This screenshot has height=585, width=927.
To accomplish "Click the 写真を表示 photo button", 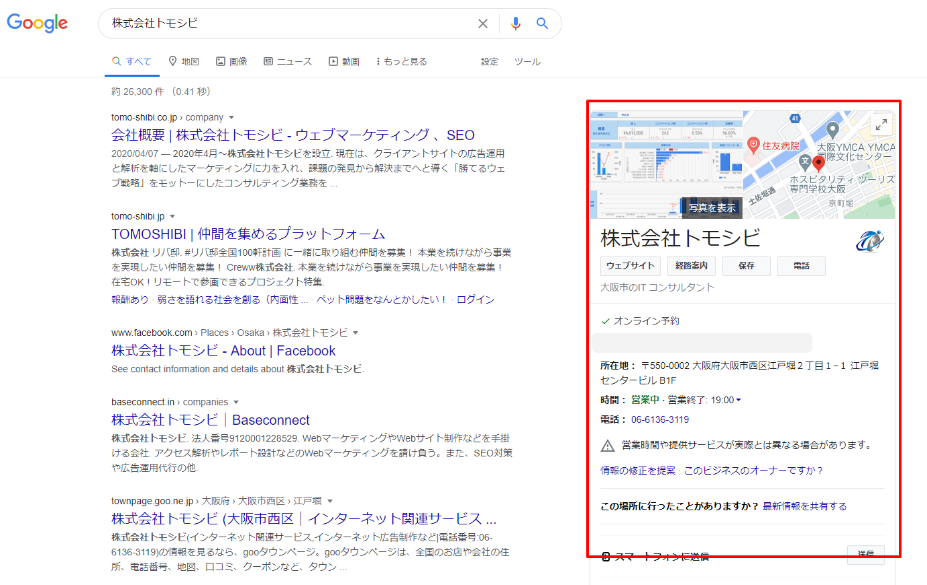I will [712, 207].
